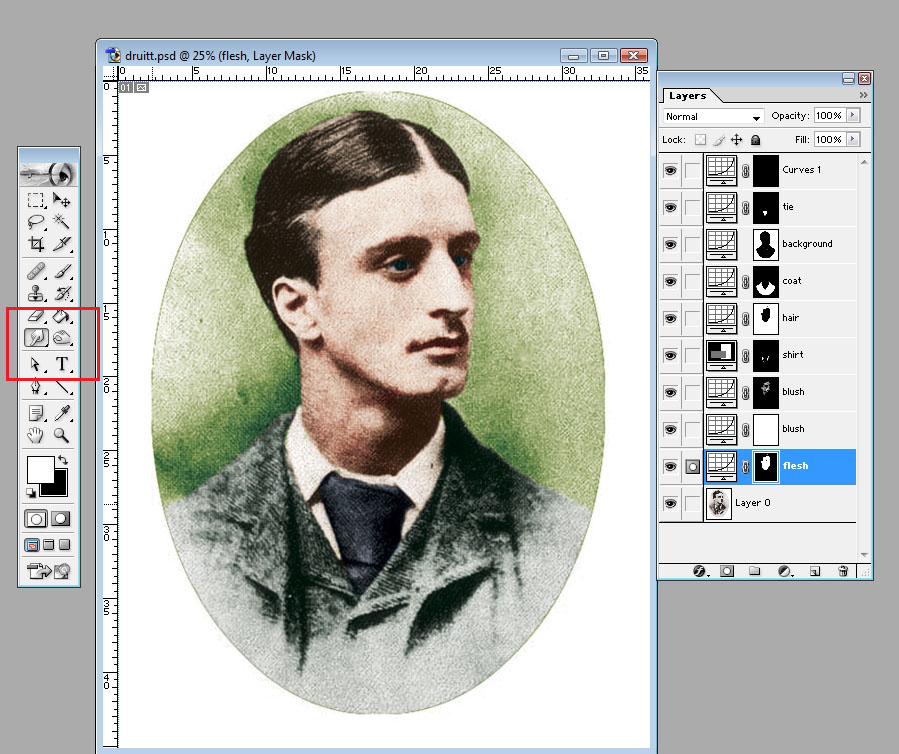
Task: Hide the Curves 1 layer
Action: [670, 170]
